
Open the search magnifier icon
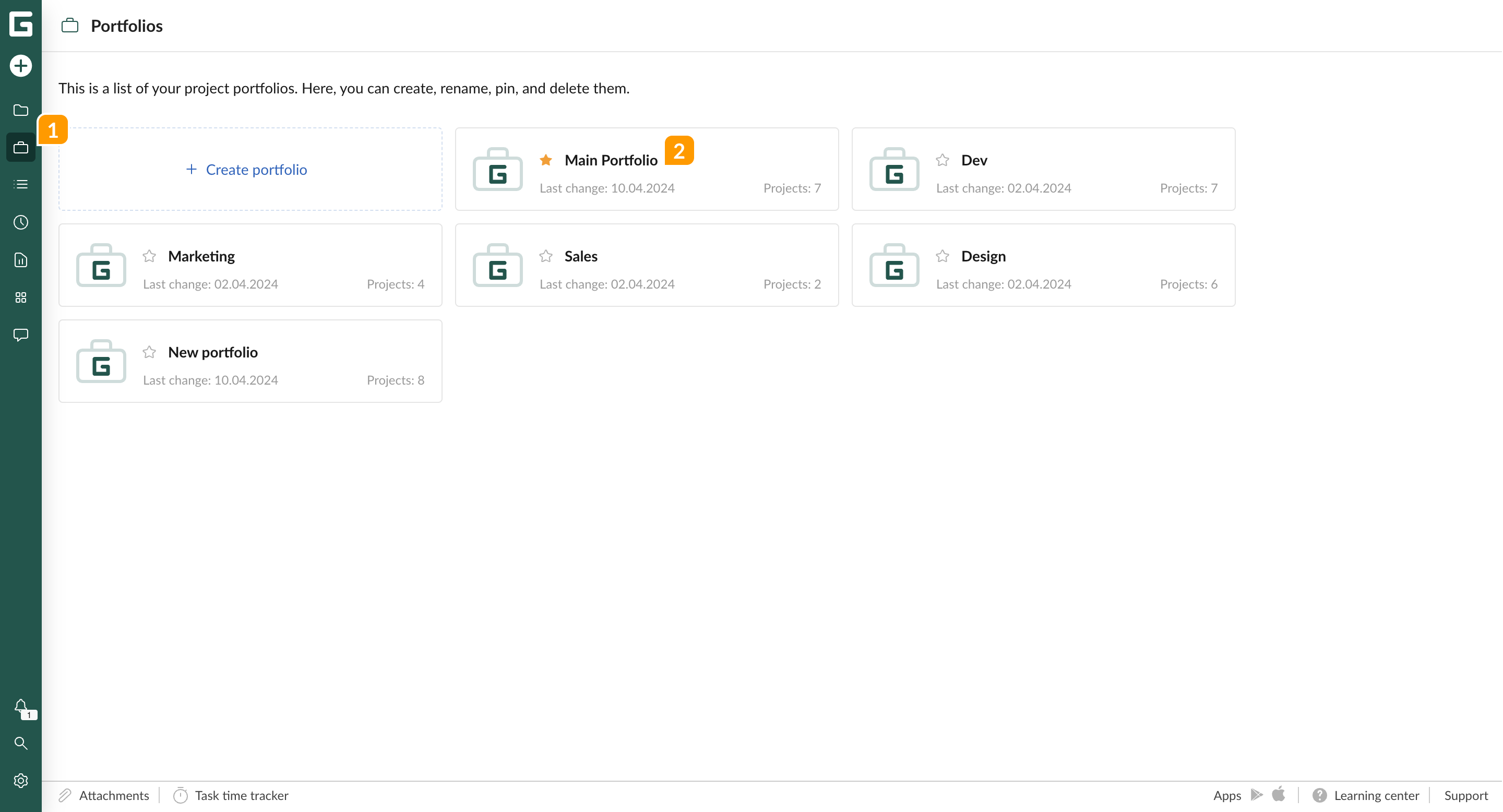point(21,743)
